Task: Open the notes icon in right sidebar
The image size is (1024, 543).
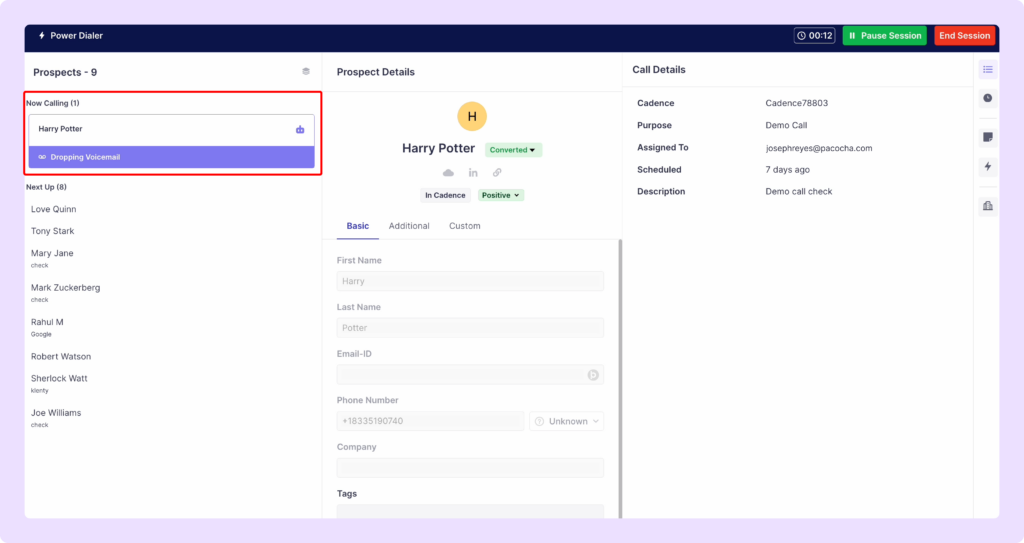Action: tap(987, 137)
